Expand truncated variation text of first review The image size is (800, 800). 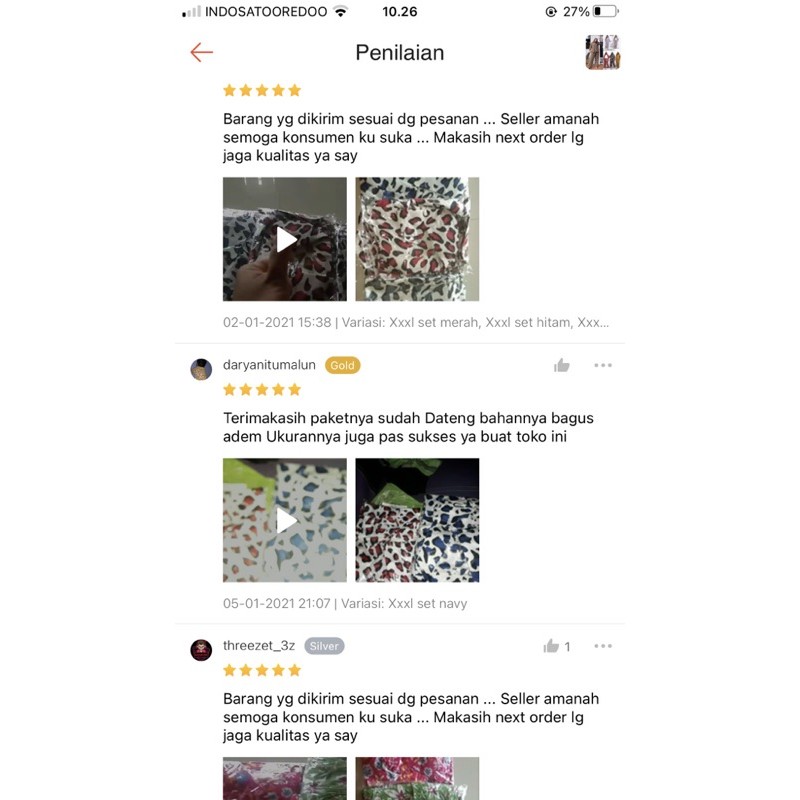pos(476,322)
